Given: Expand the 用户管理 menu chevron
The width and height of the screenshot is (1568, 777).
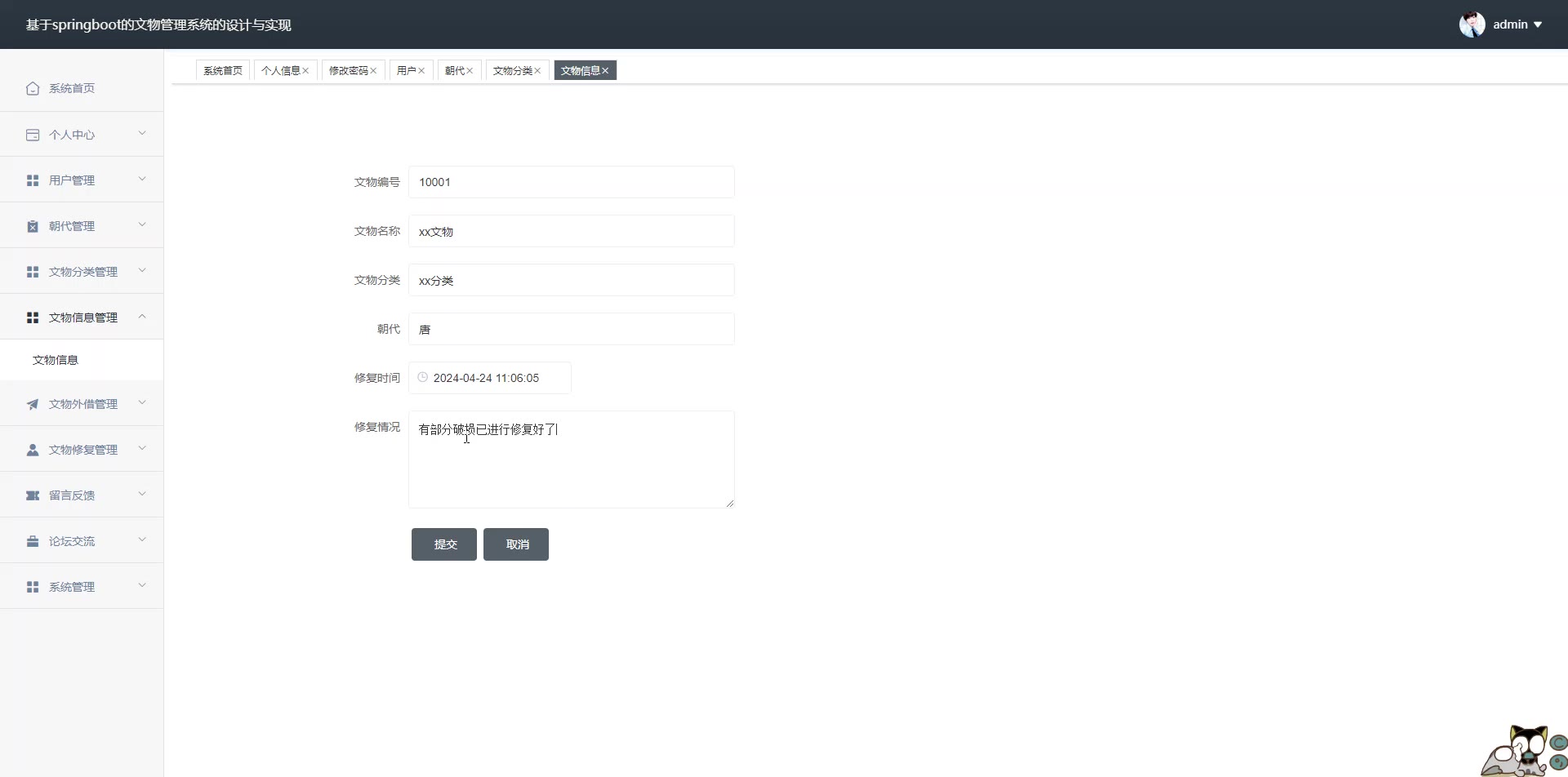Looking at the screenshot, I should [x=142, y=179].
